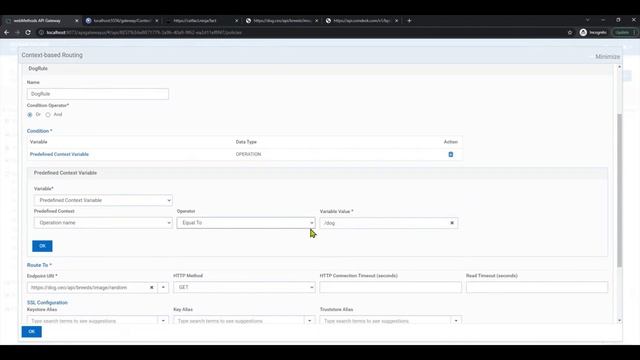
Task: View site information icon in address bar
Action: [41, 32]
